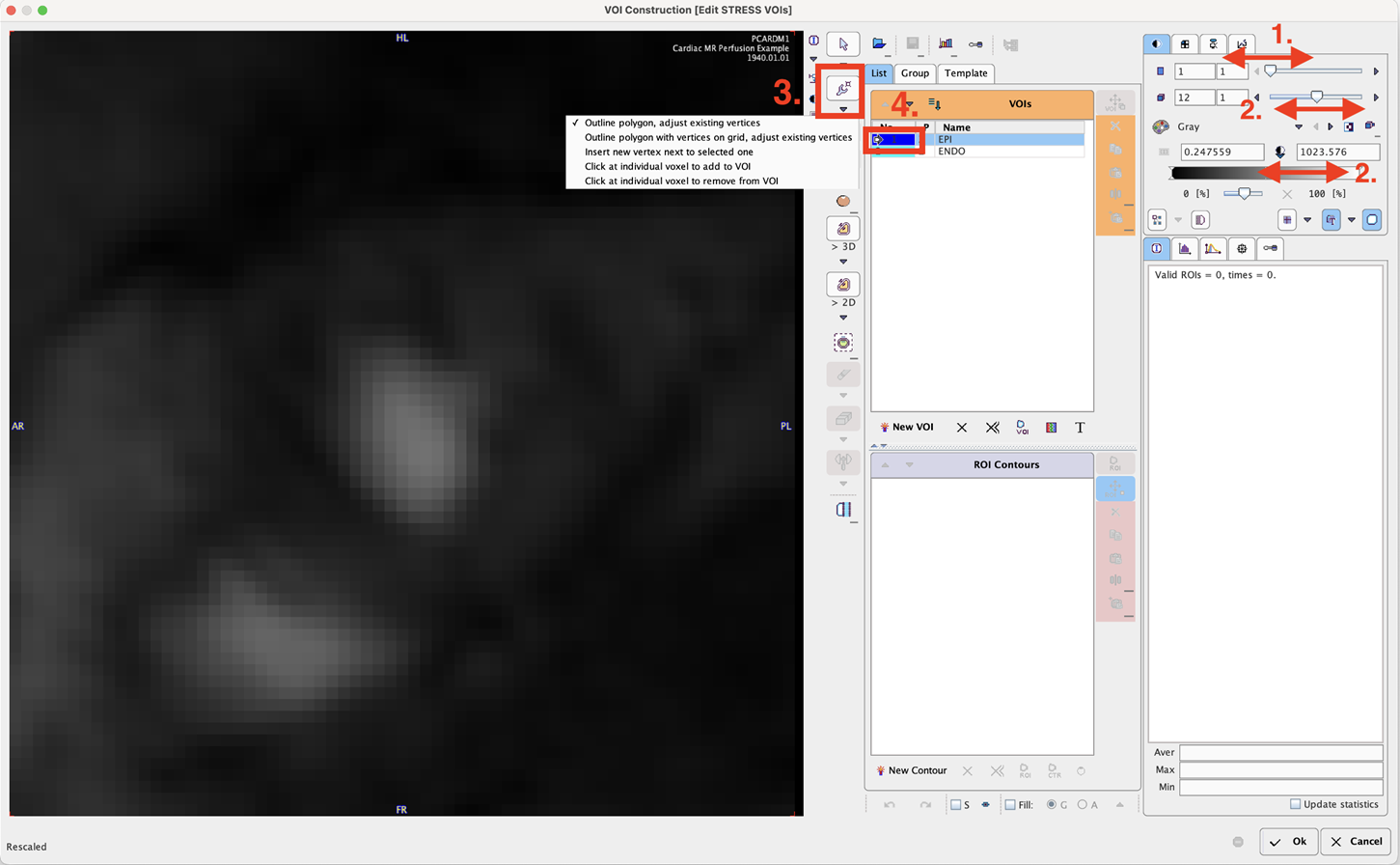Choose Click at individual voxel to add to VOI
The height and width of the screenshot is (865, 1400).
668,166
